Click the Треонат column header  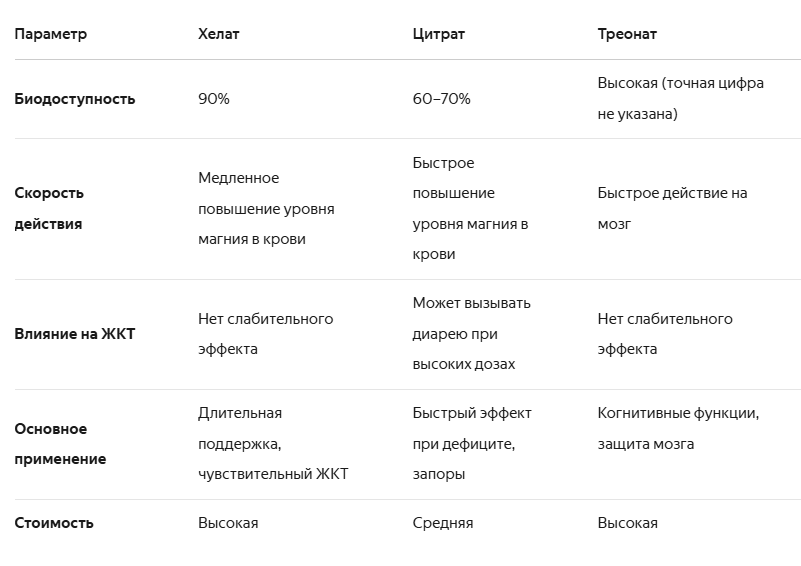(627, 34)
